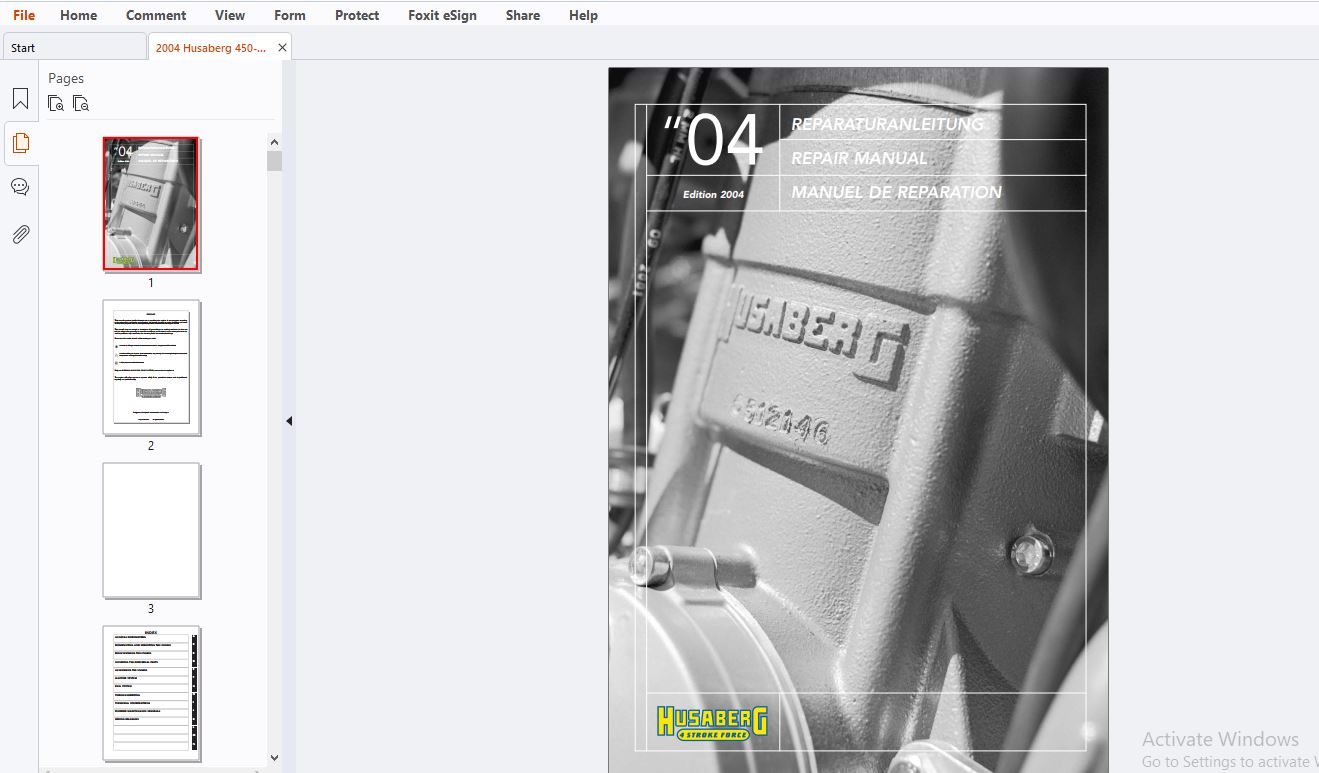Image resolution: width=1319 pixels, height=773 pixels.
Task: Select page 1 cover thumbnail
Action: 151,204
